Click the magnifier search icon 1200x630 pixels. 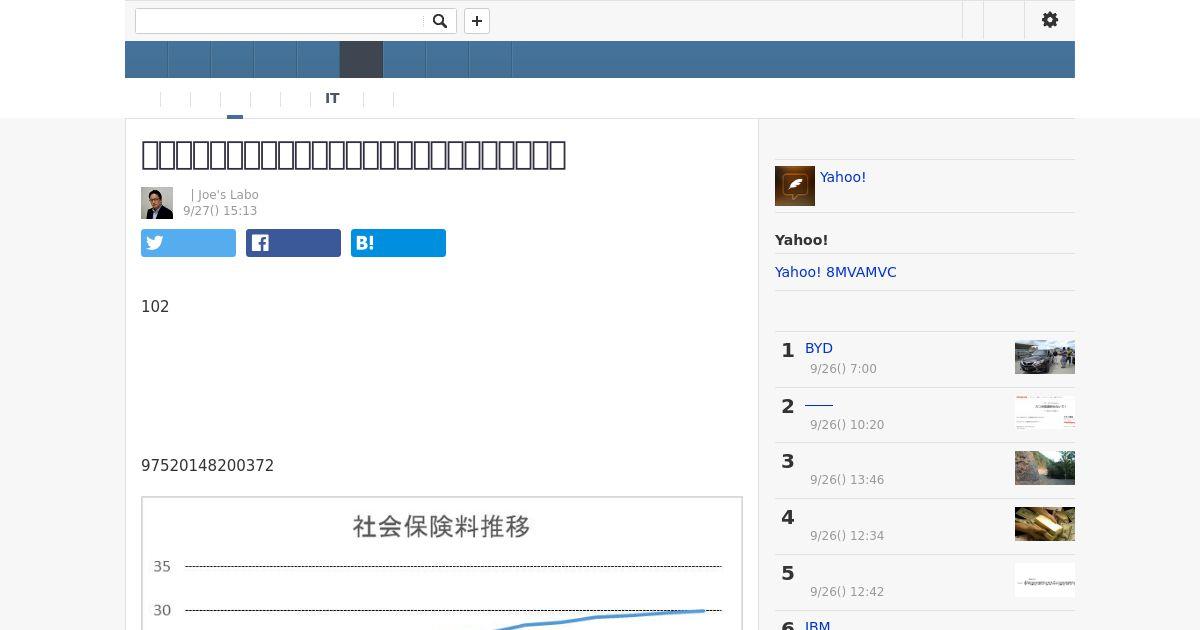(x=440, y=21)
